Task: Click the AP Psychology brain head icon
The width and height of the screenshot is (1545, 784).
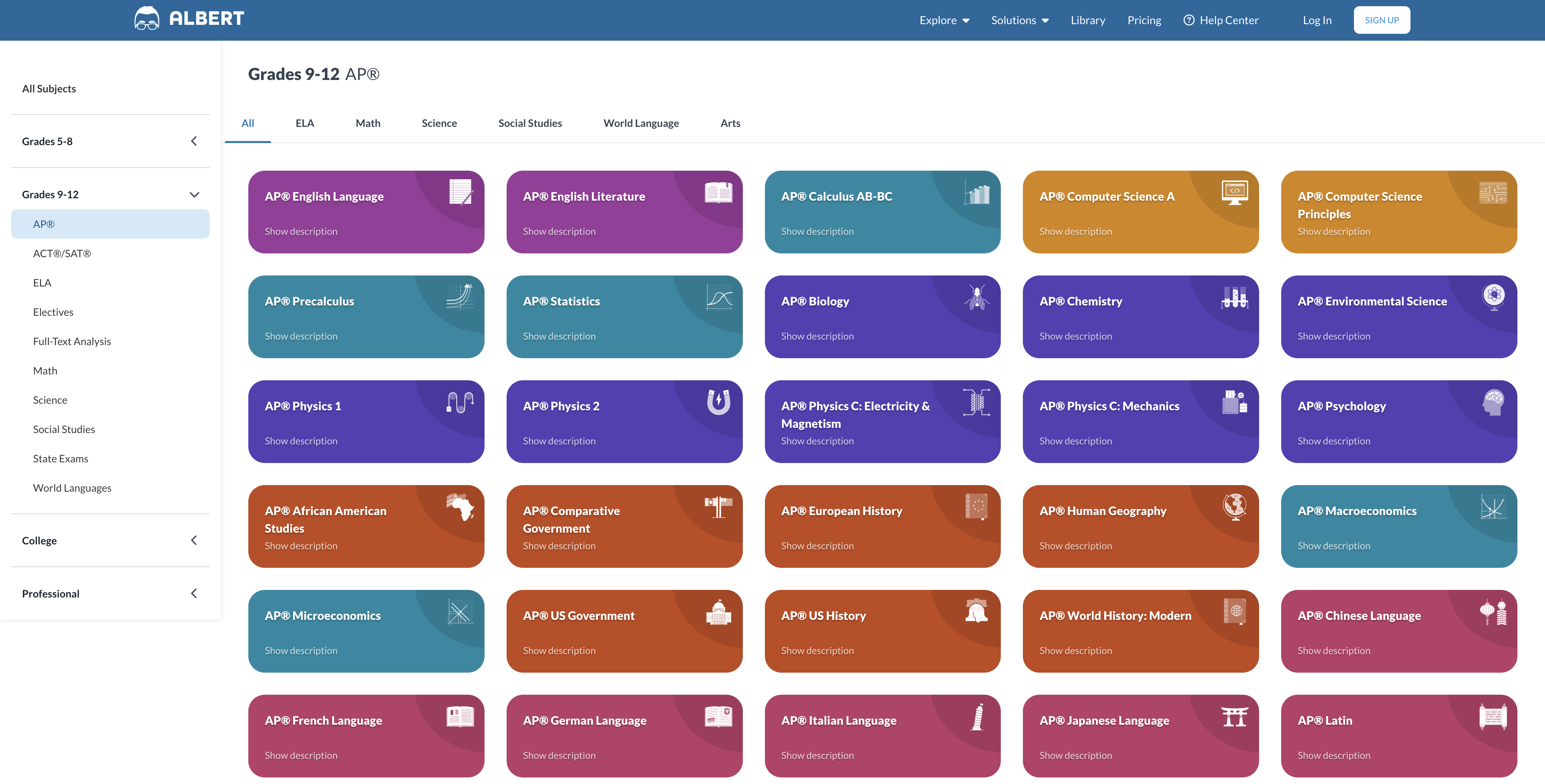Action: [x=1493, y=402]
